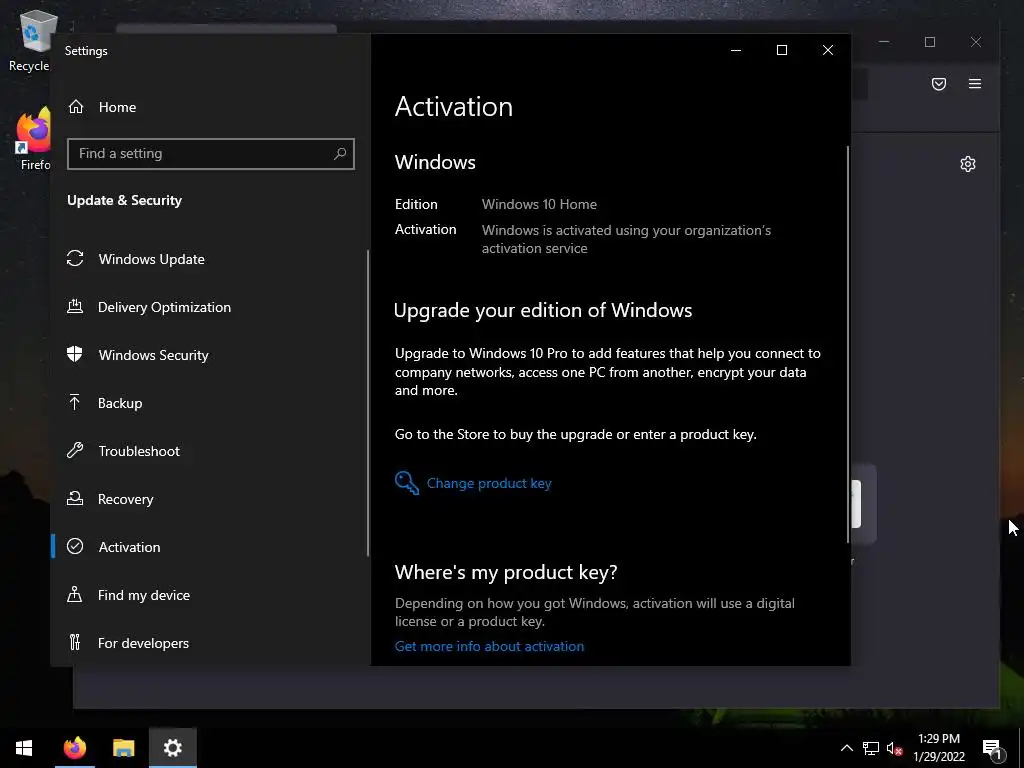Open Find my device settings
Image resolution: width=1024 pixels, height=768 pixels.
(x=209, y=595)
